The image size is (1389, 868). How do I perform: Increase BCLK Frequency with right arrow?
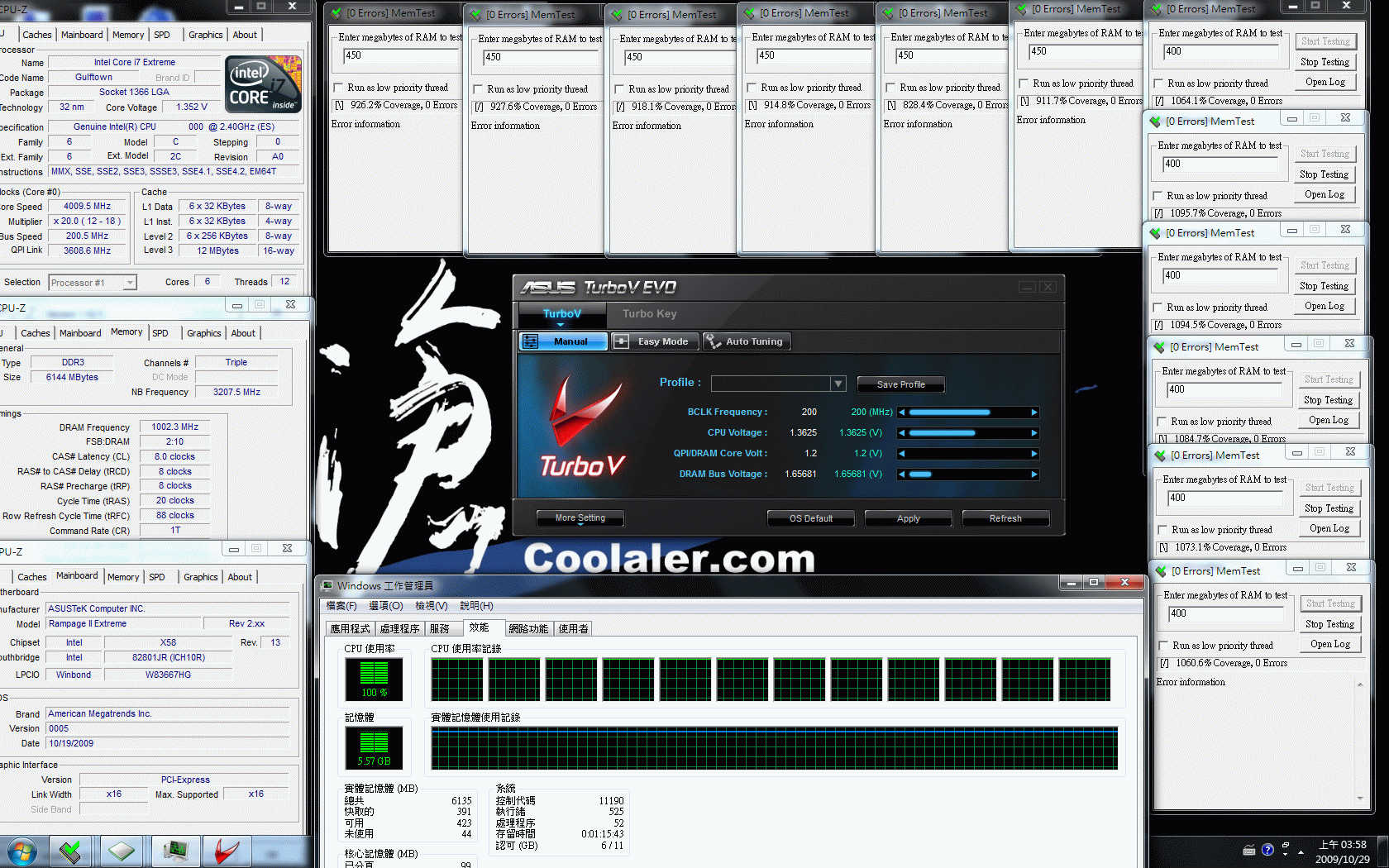click(x=1033, y=413)
